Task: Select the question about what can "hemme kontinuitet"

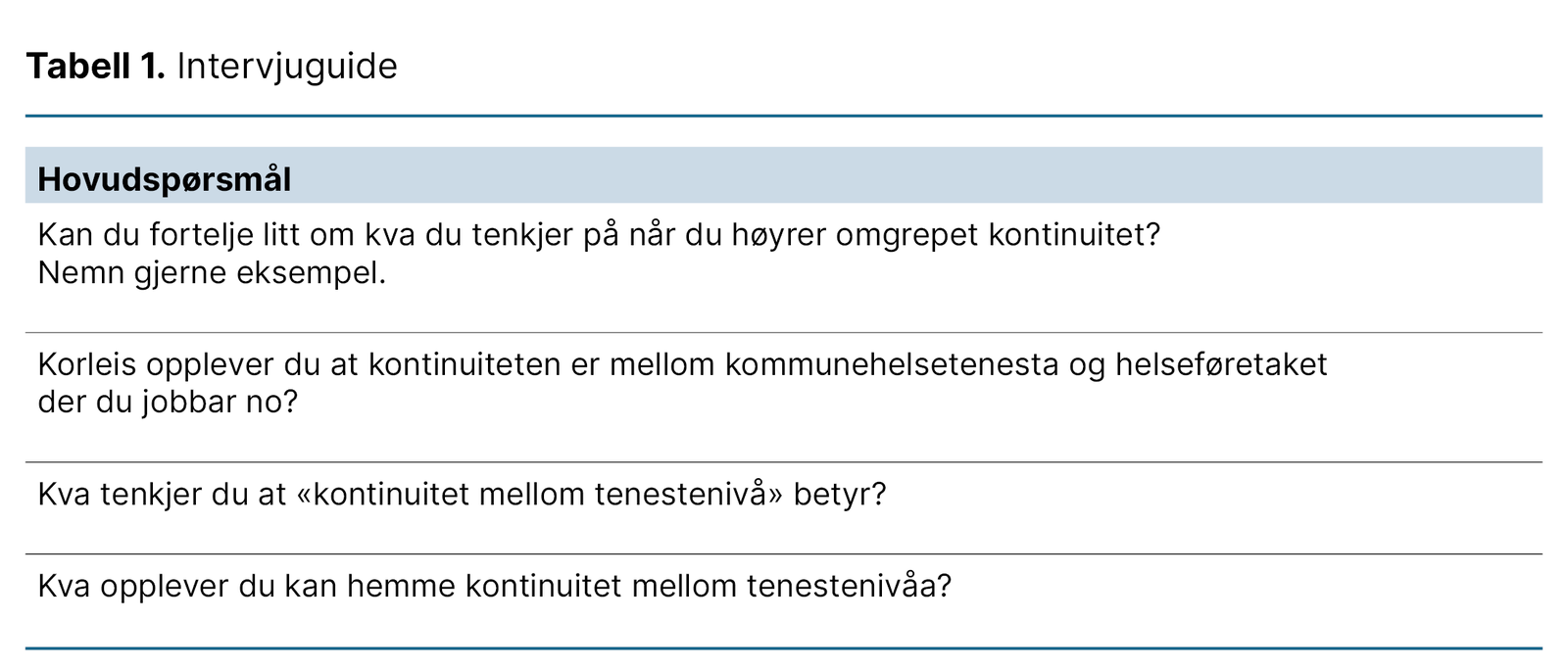Action: click(x=494, y=586)
